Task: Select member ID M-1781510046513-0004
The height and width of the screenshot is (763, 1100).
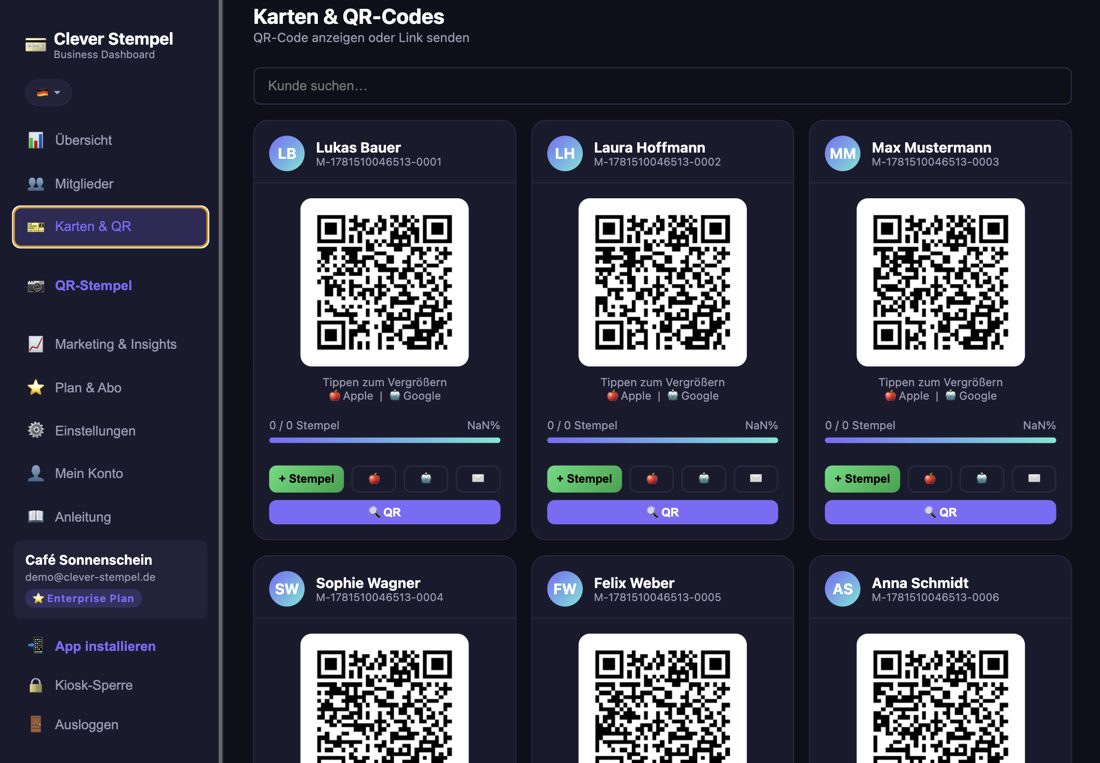Action: [x=380, y=597]
